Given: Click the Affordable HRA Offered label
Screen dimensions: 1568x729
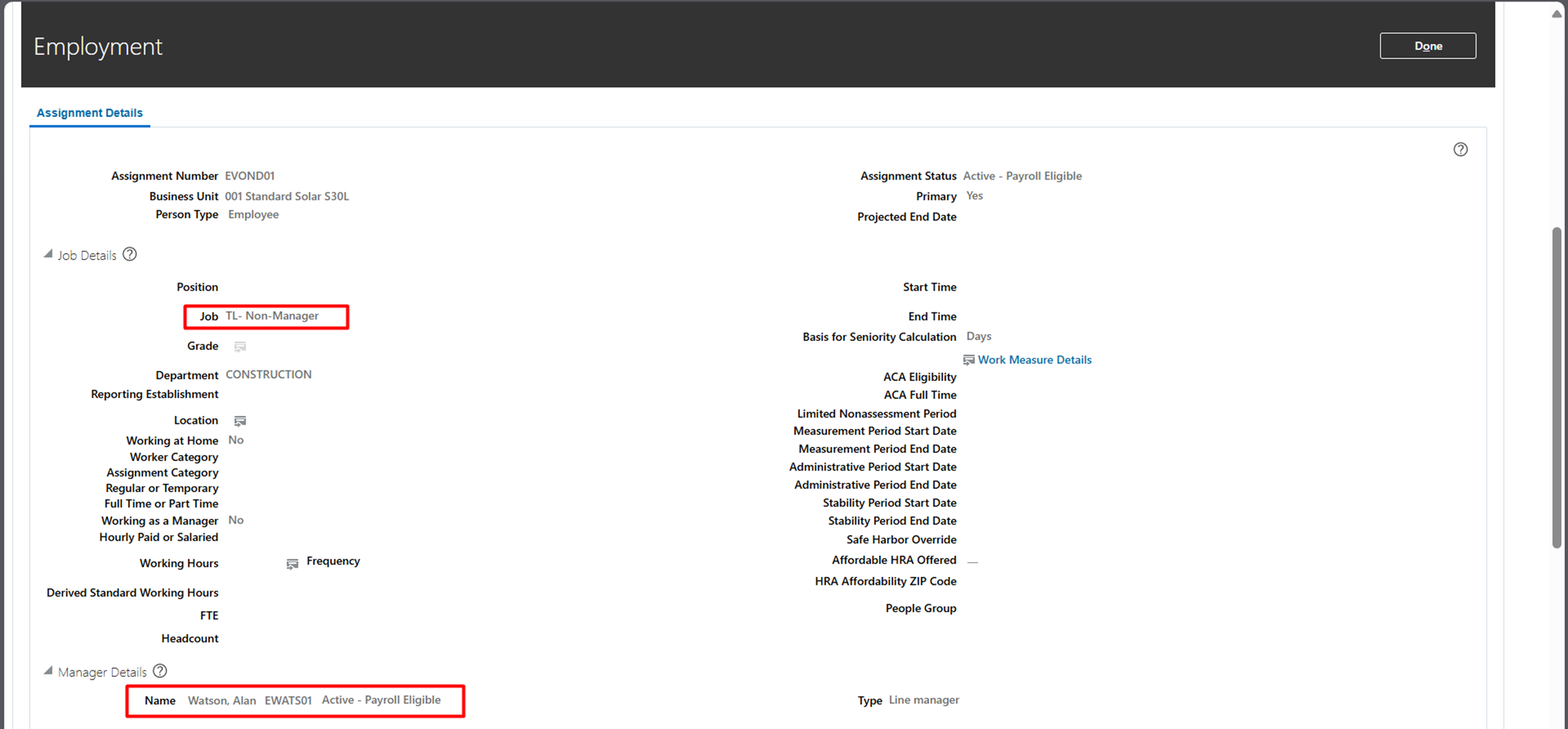Looking at the screenshot, I should point(893,560).
